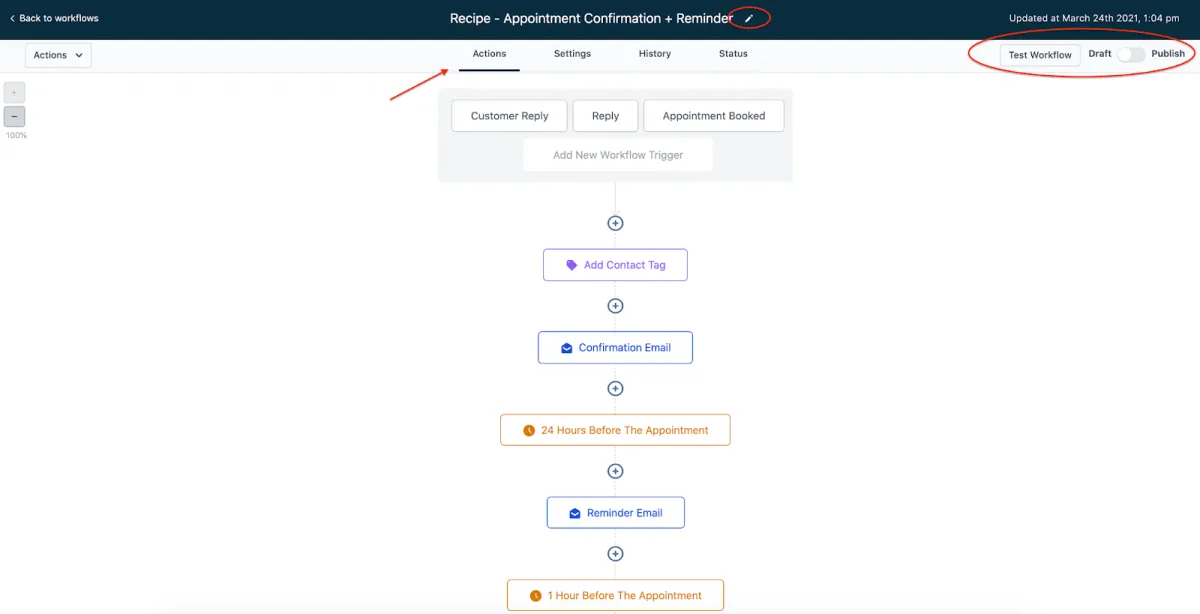
Task: Click clock icon in 24 Hours Before step
Action: click(x=529, y=431)
